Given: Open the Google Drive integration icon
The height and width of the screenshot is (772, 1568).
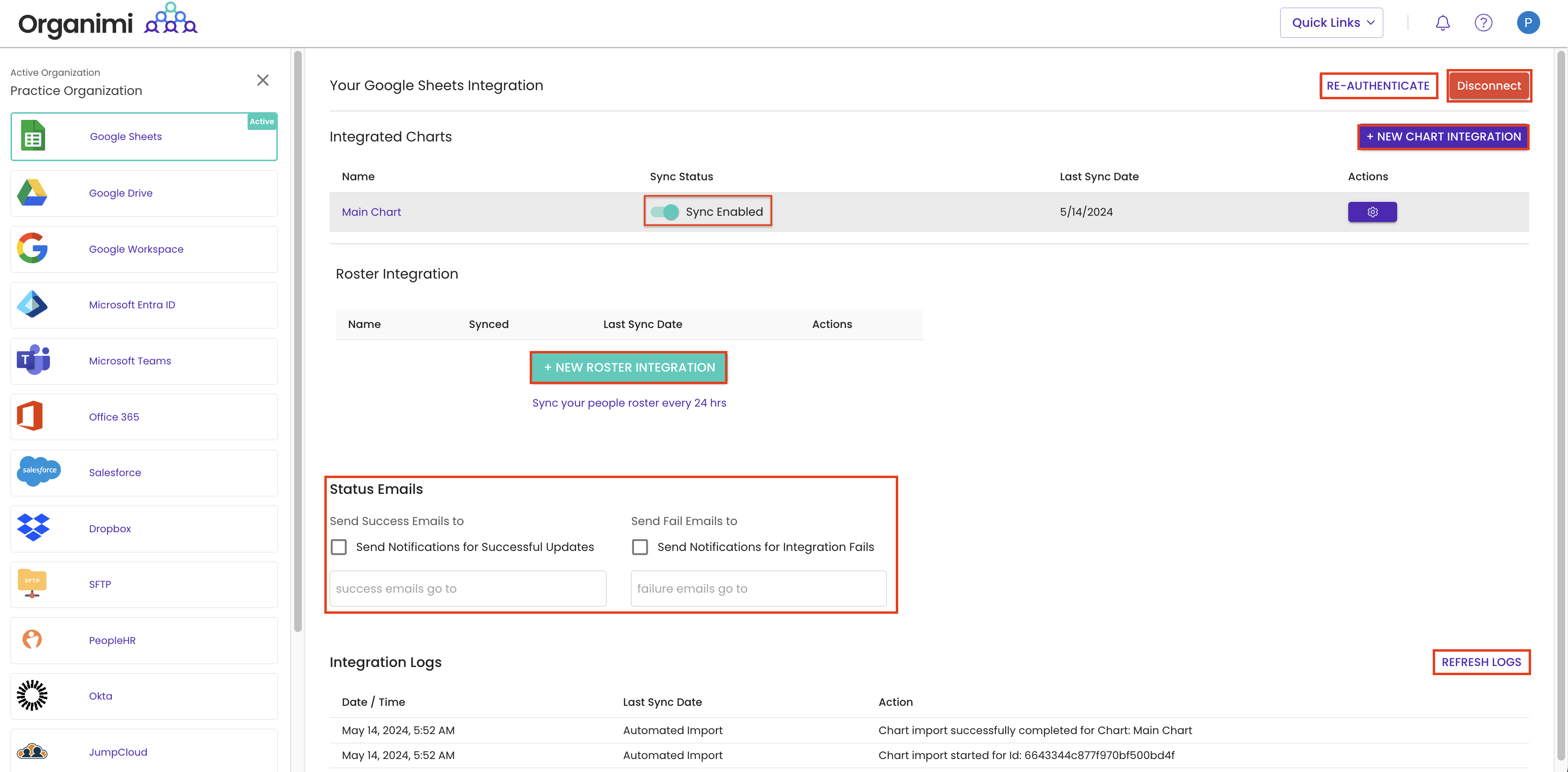Looking at the screenshot, I should click(x=32, y=193).
